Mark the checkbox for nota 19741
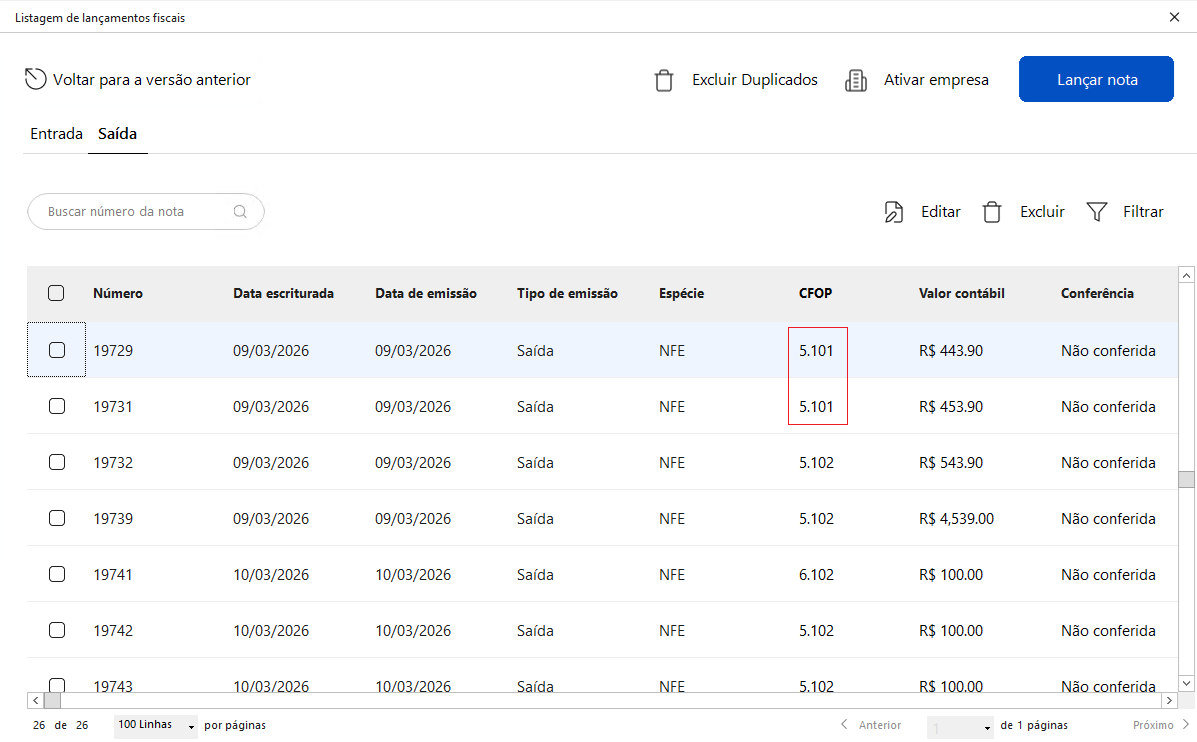1197x742 pixels. click(x=56, y=574)
